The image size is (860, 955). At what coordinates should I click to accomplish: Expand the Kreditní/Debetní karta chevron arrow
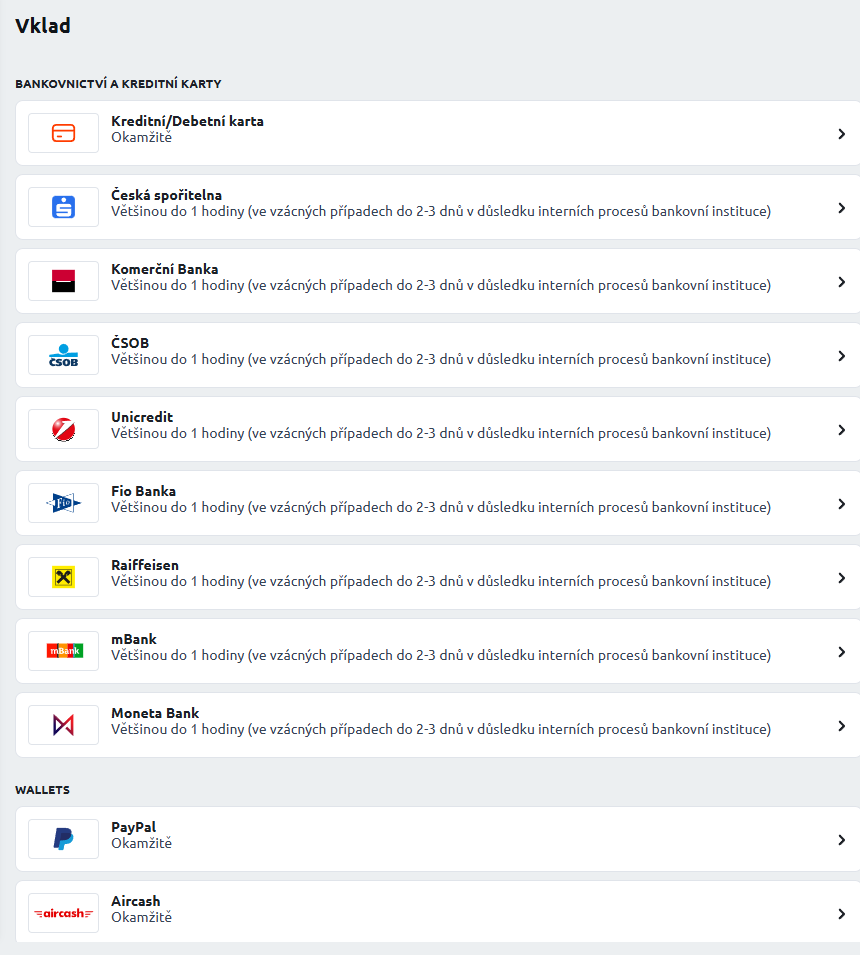coord(842,134)
